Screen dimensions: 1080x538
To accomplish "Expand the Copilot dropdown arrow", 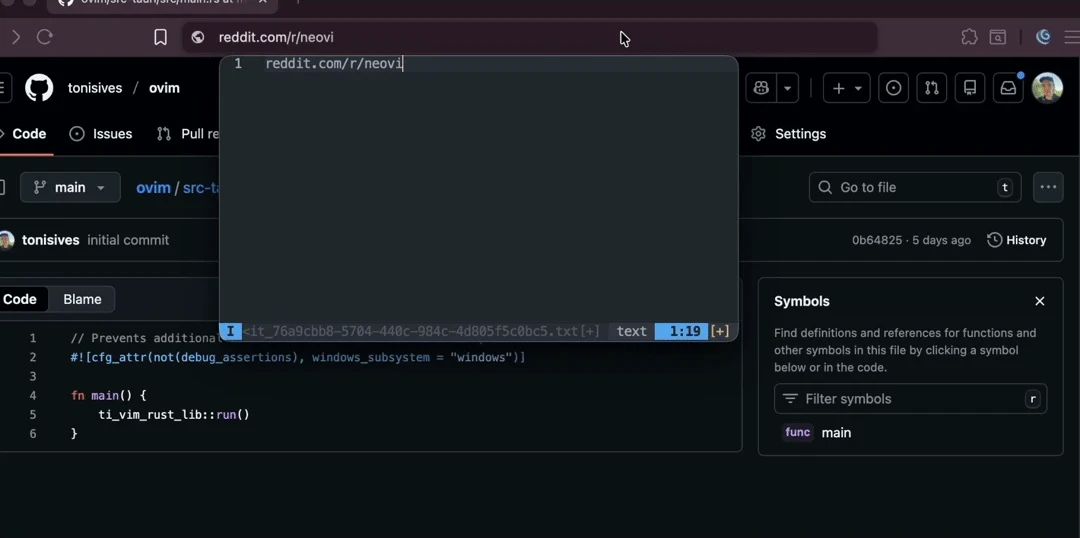I will (787, 88).
